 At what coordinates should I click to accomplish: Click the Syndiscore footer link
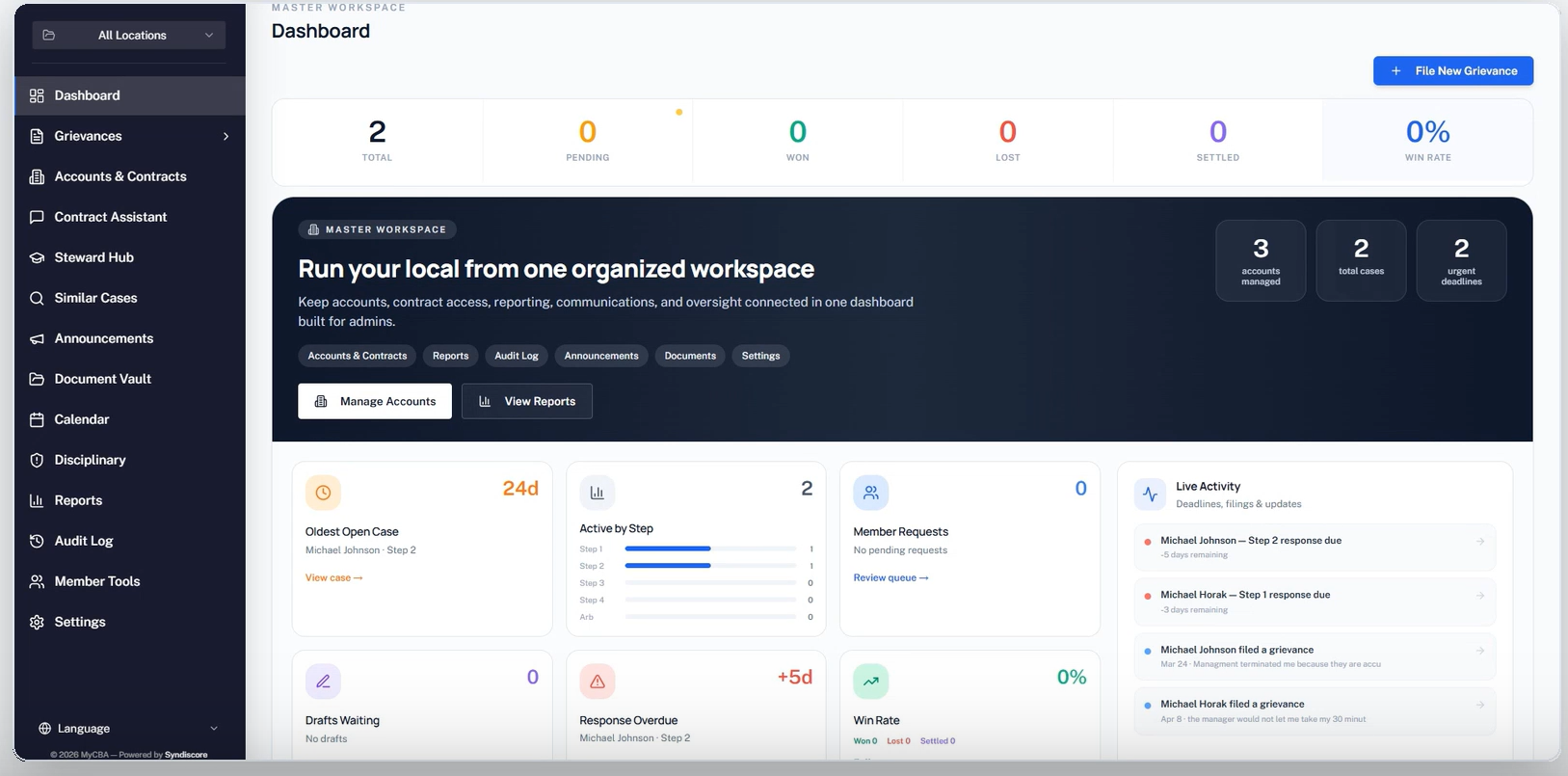pyautogui.click(x=186, y=755)
